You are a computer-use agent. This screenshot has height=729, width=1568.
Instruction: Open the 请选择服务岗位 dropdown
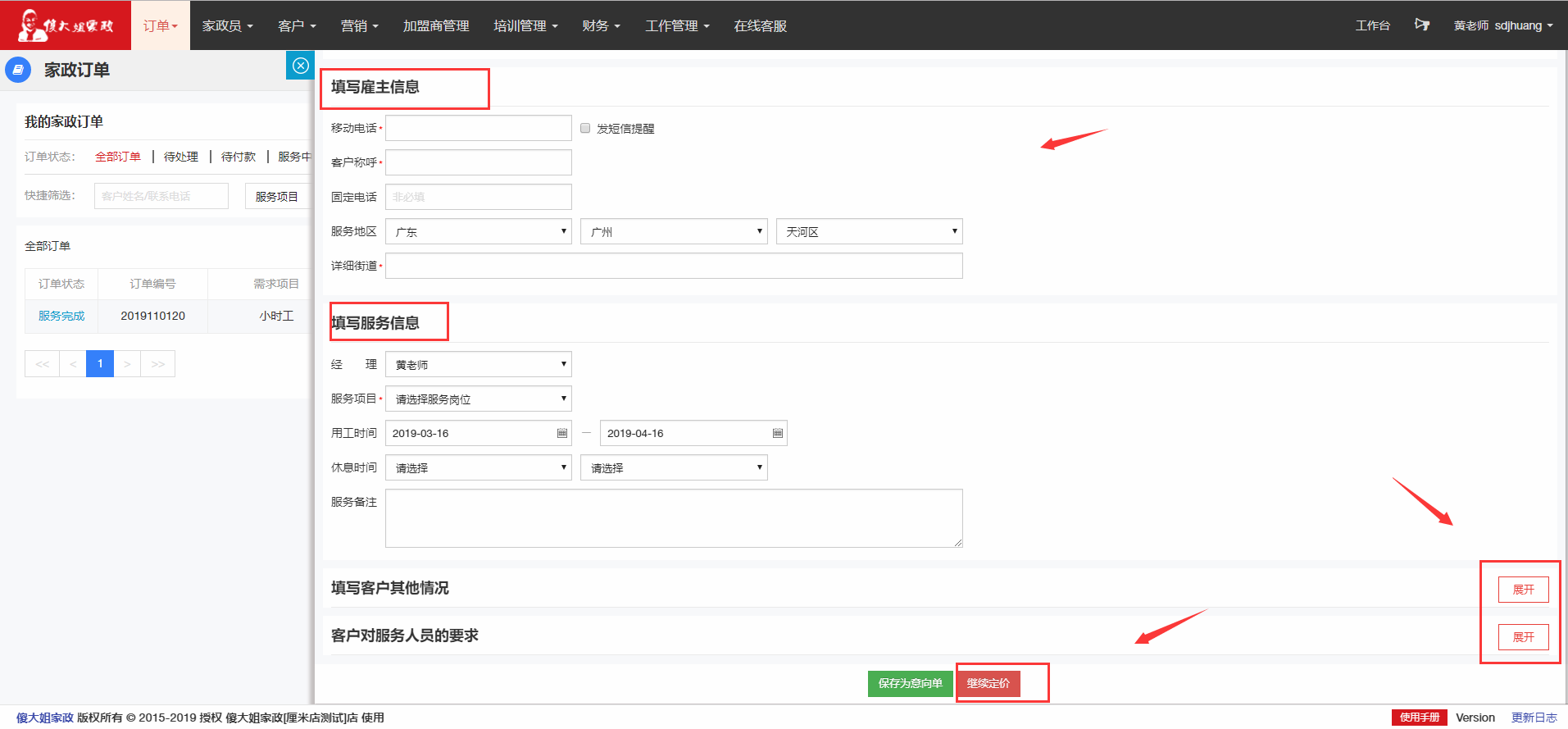[x=479, y=399]
